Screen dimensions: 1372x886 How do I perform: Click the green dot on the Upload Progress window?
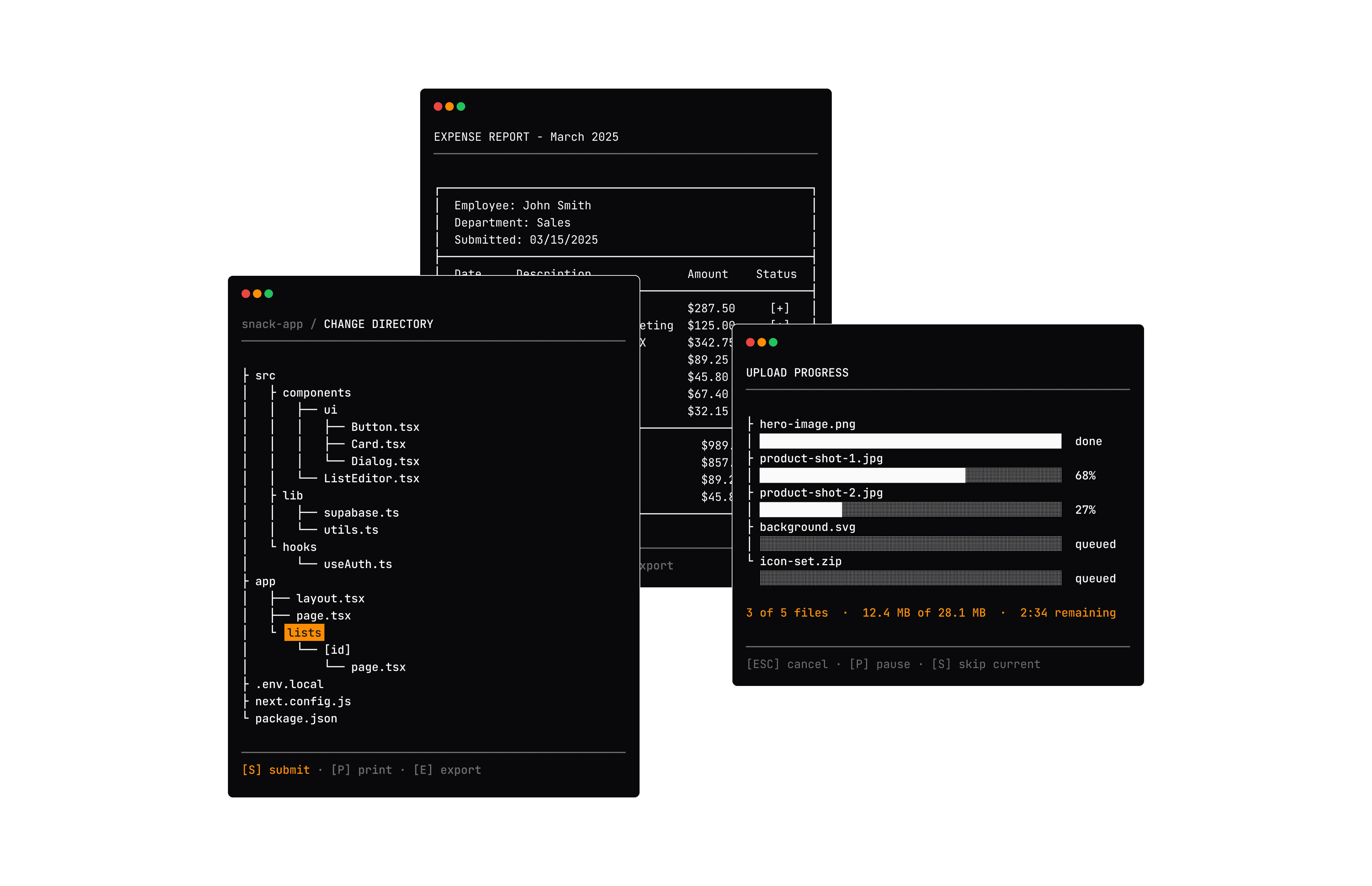coord(774,342)
